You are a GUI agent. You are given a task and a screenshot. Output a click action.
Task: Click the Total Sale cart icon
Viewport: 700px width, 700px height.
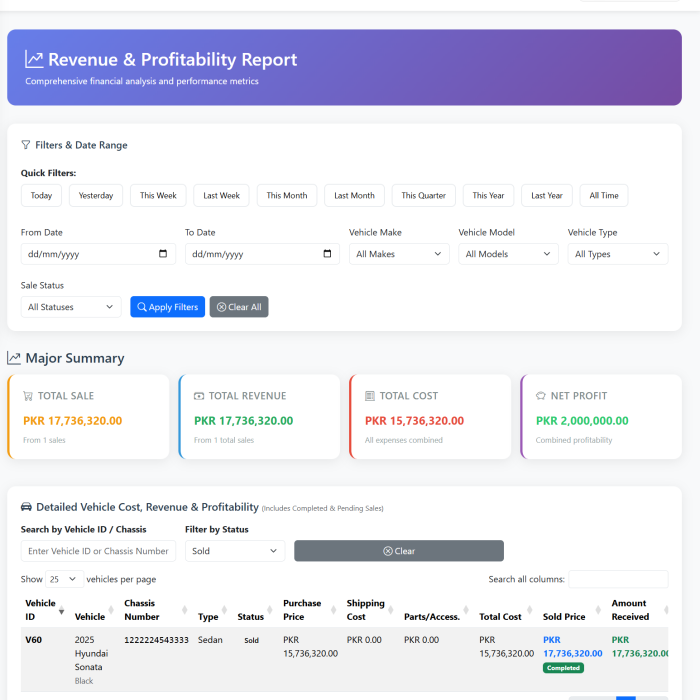click(28, 396)
